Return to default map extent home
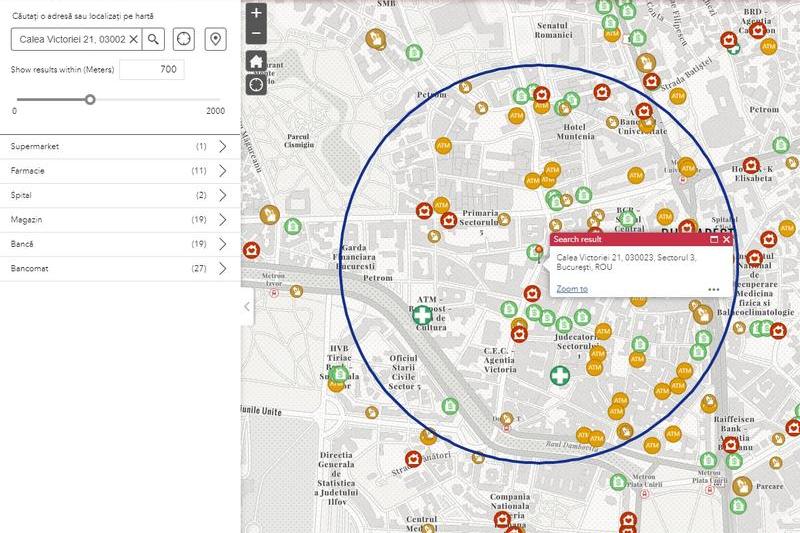 click(x=257, y=61)
